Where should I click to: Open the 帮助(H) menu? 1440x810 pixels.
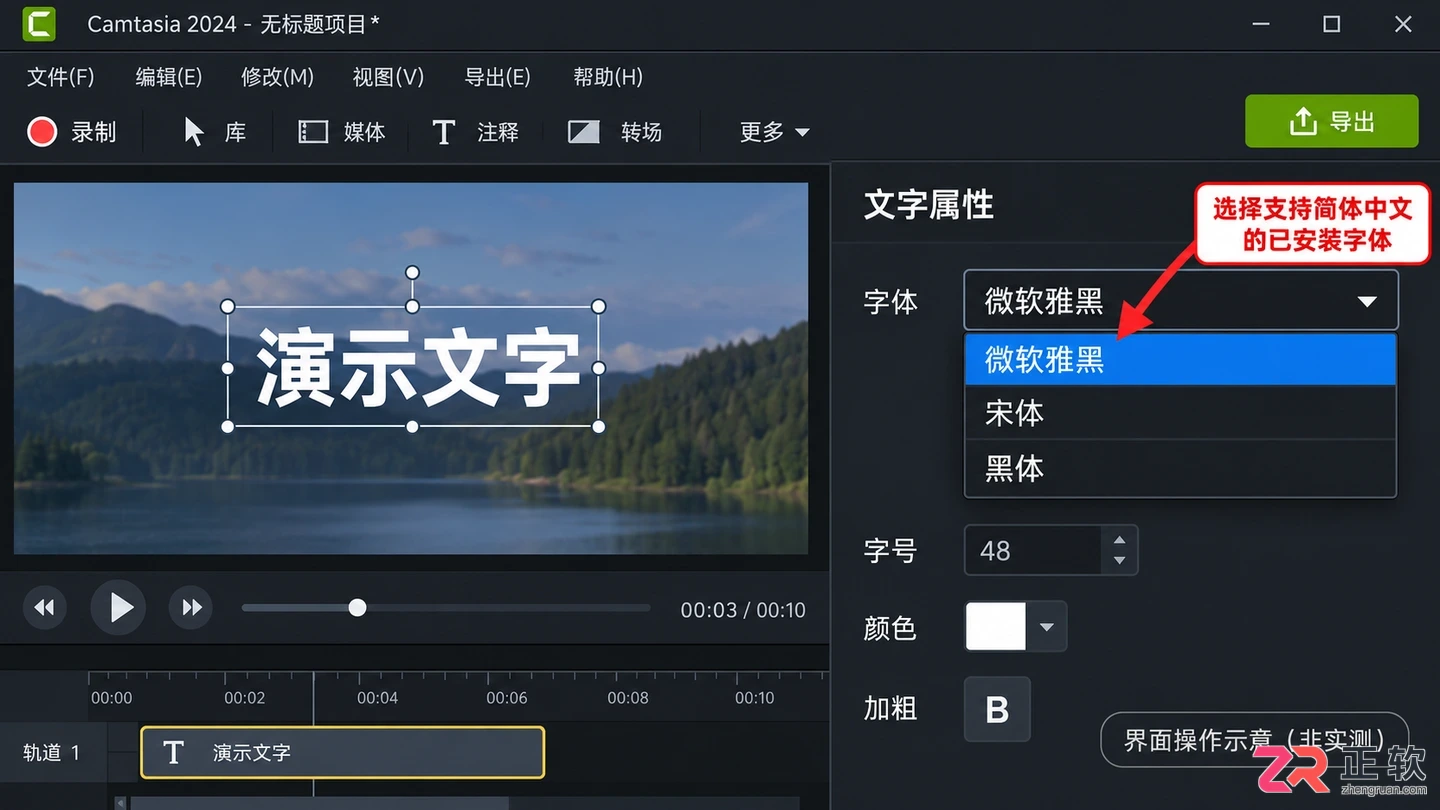point(608,77)
